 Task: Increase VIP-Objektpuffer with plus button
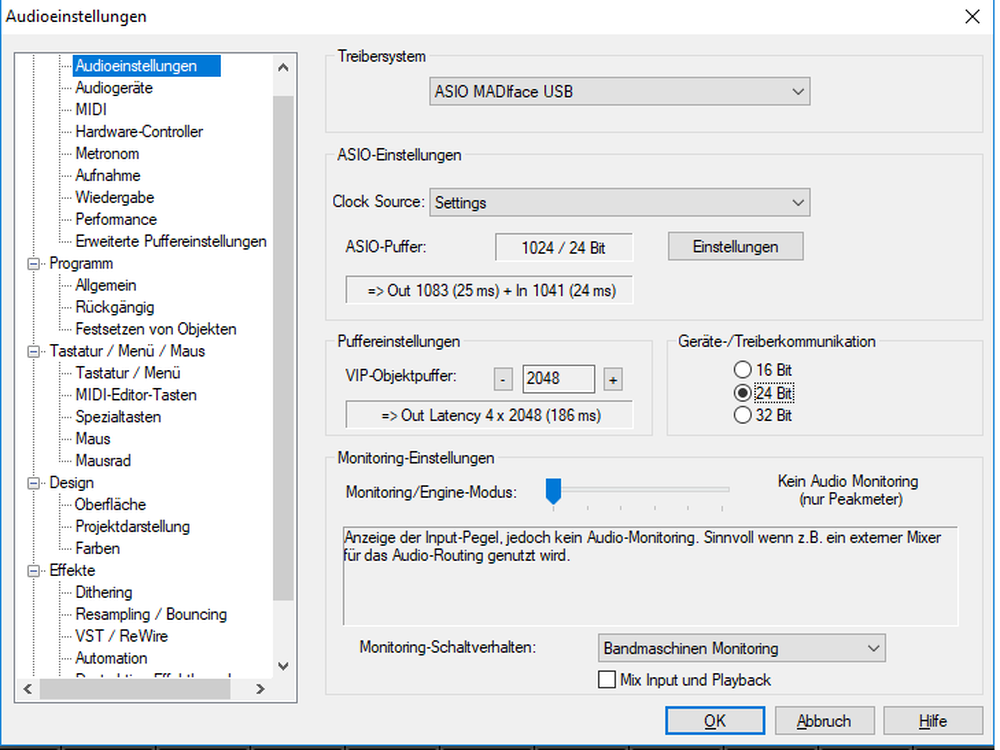[613, 380]
